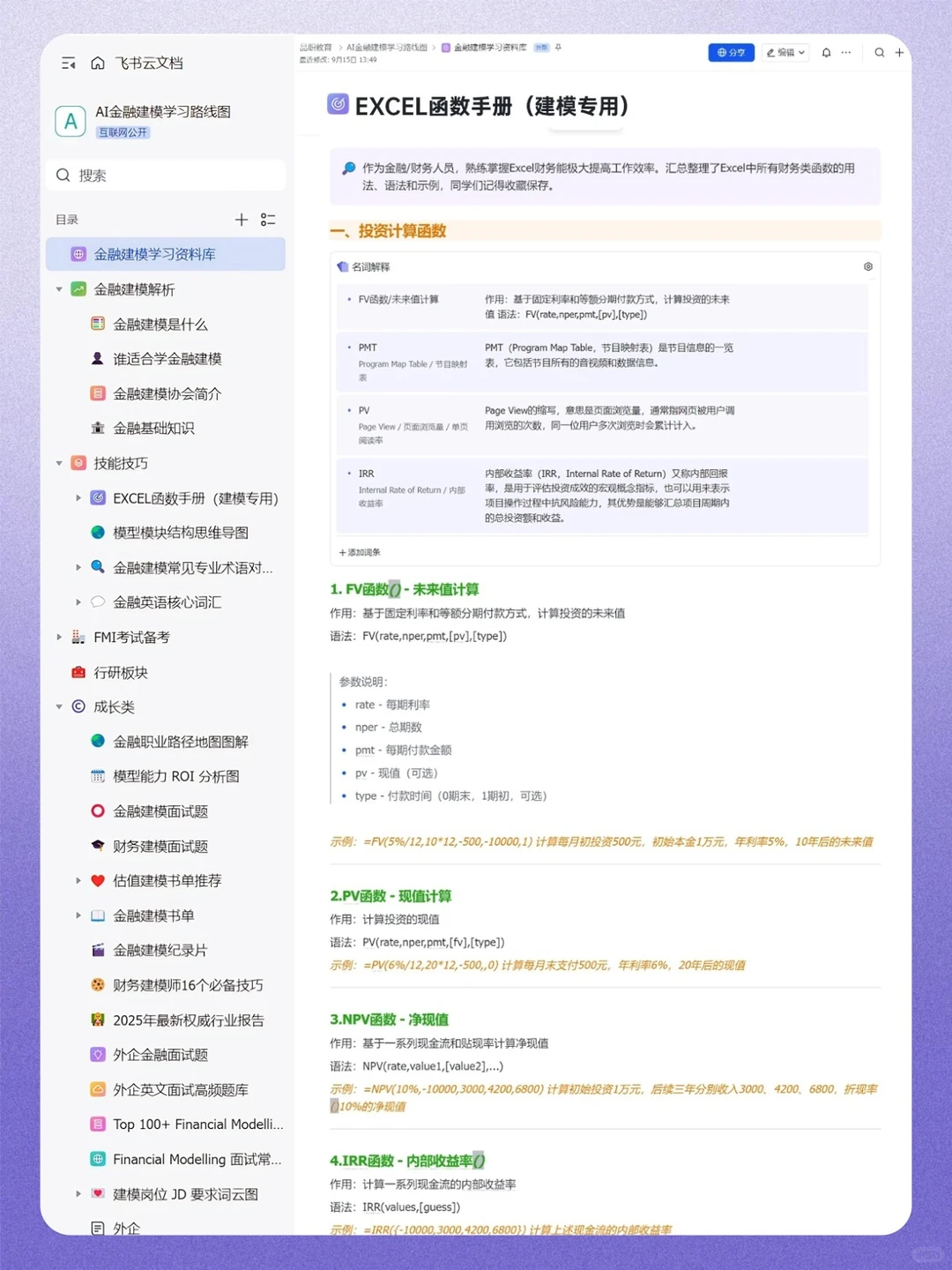Click the plus icon in the top-right corner

[x=899, y=53]
